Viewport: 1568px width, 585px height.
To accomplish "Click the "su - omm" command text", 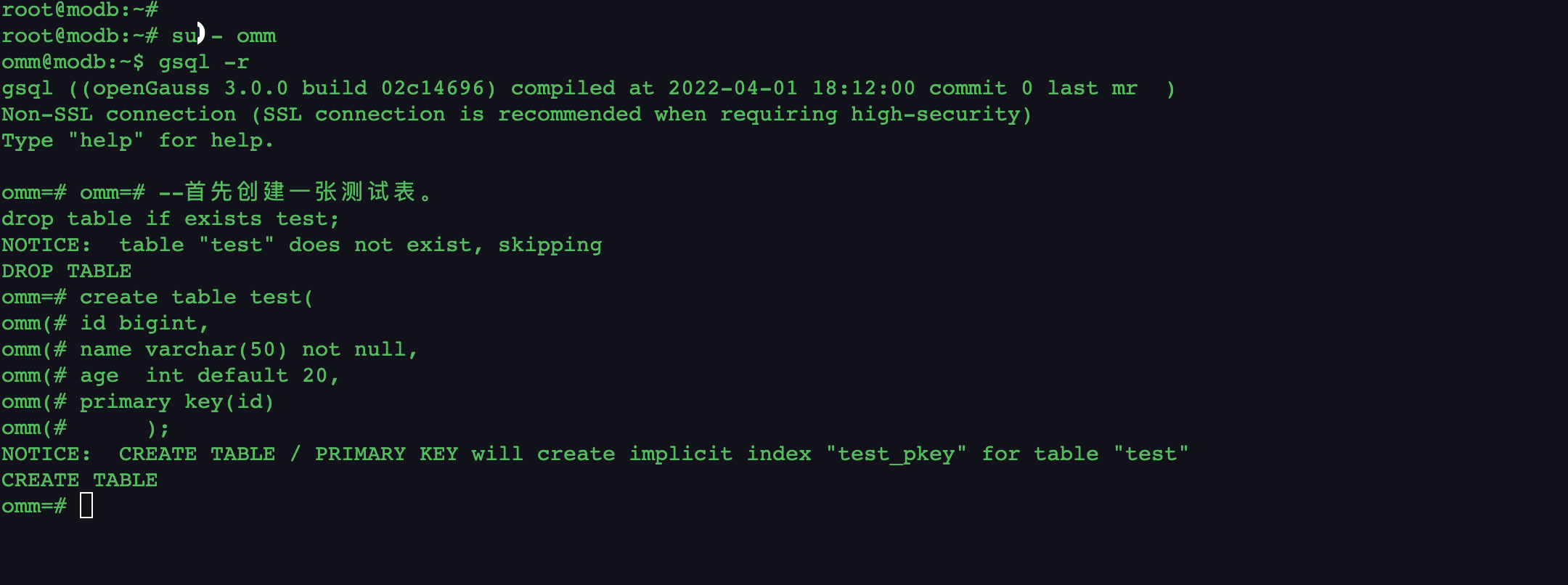I will tap(224, 36).
